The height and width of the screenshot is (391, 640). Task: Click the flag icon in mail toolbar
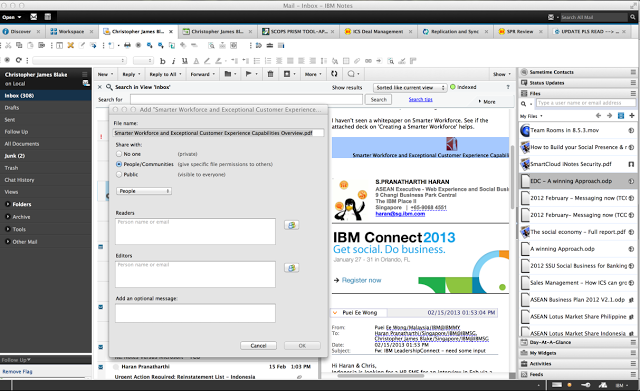click(x=248, y=74)
